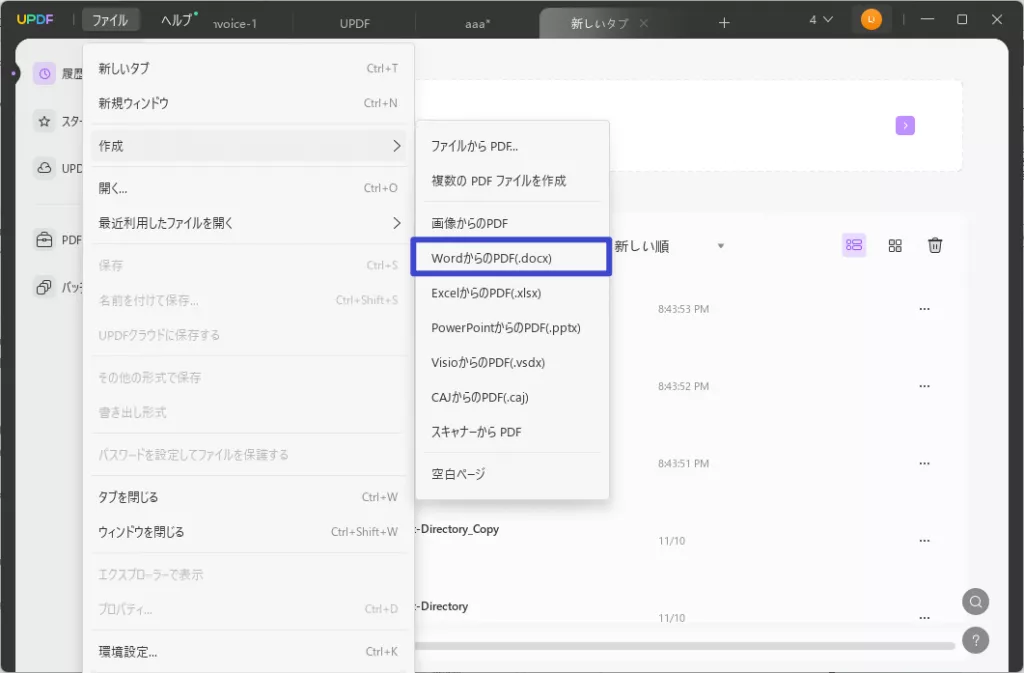Open the 新しい順 sort dropdown
1024x673 pixels.
point(669,246)
